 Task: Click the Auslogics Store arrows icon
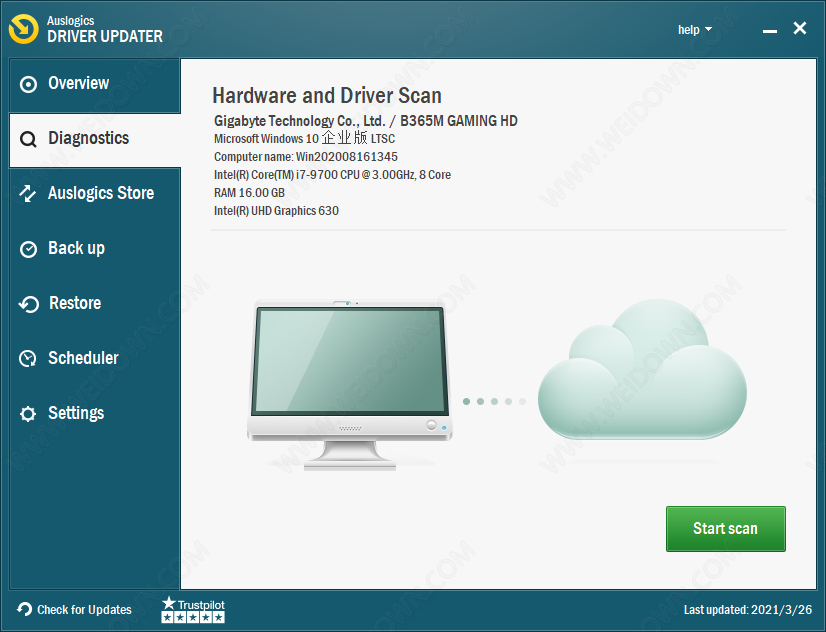click(27, 193)
